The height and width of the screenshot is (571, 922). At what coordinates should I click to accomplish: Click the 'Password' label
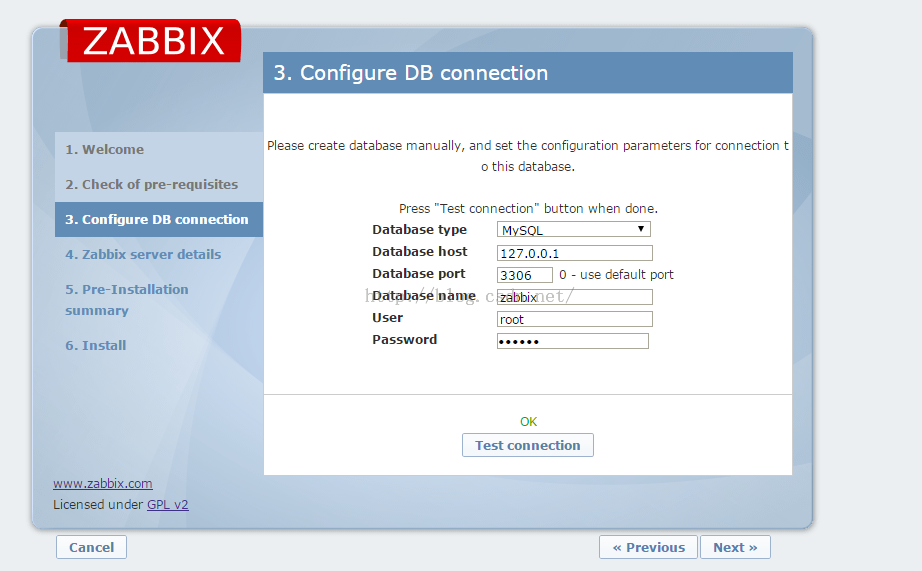[x=405, y=339]
